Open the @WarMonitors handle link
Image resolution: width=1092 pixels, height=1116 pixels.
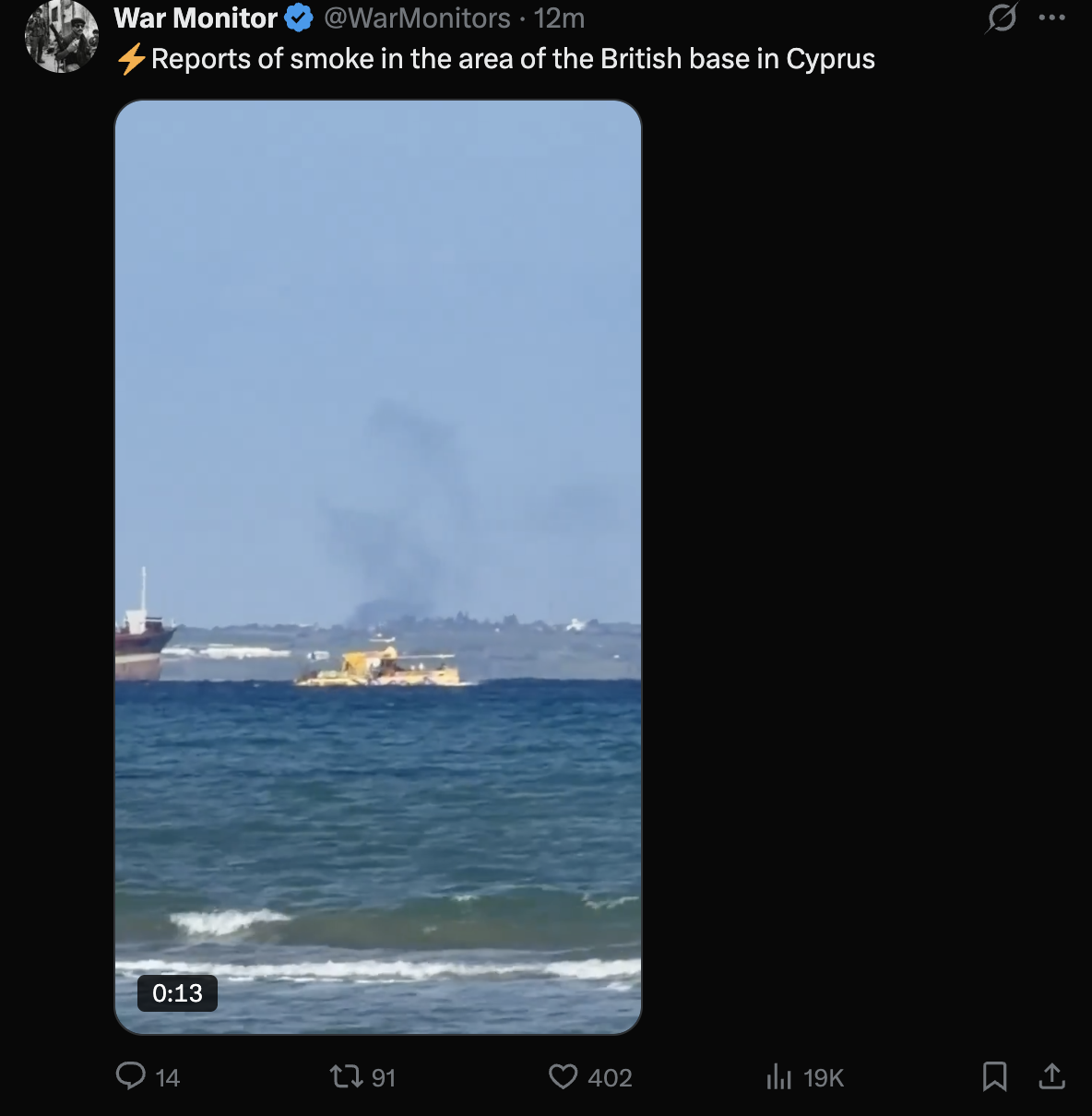pos(417,18)
